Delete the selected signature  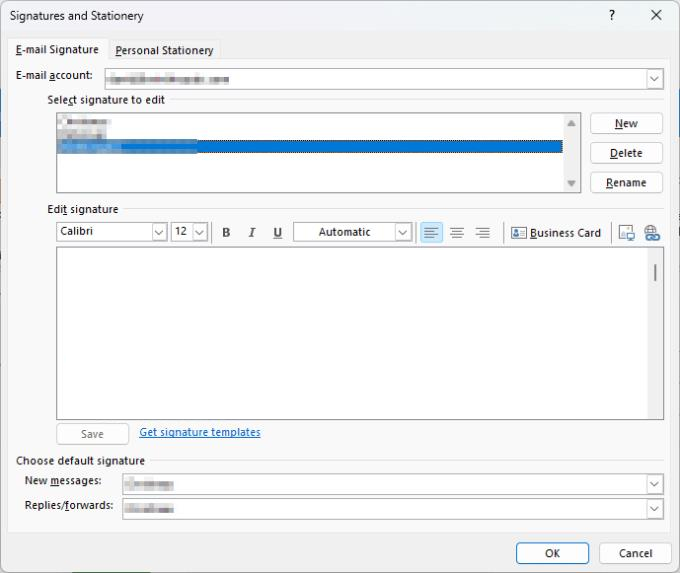[626, 153]
